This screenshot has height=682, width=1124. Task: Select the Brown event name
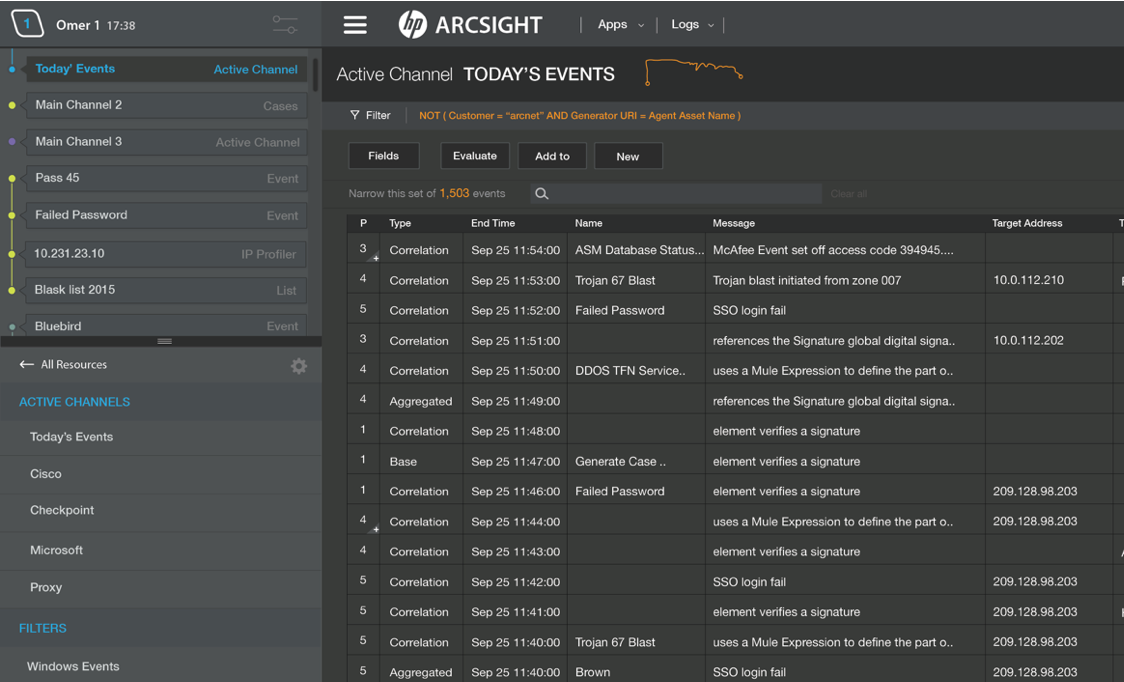592,672
